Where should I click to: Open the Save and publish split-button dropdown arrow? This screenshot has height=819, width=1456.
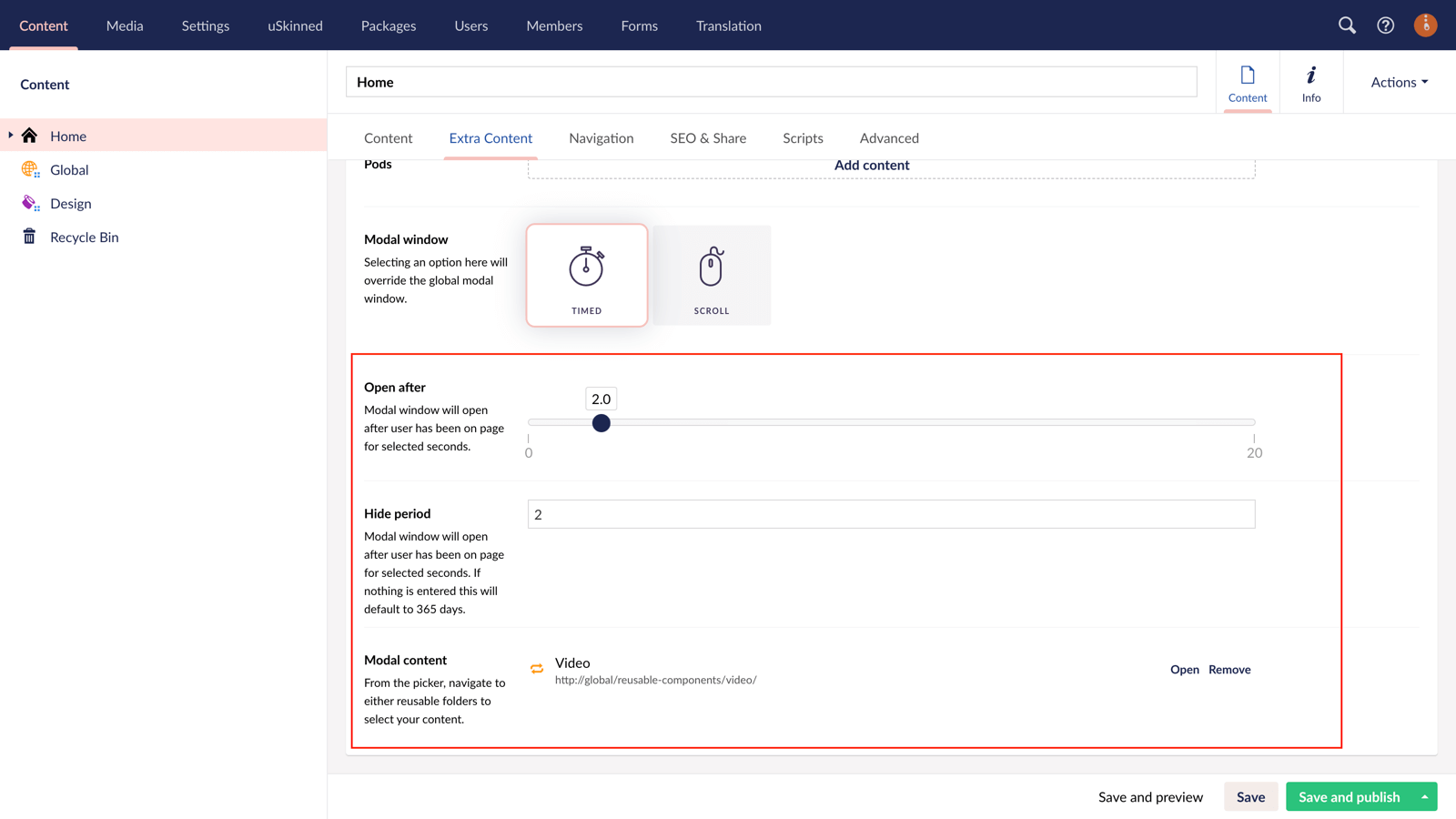pos(1426,796)
